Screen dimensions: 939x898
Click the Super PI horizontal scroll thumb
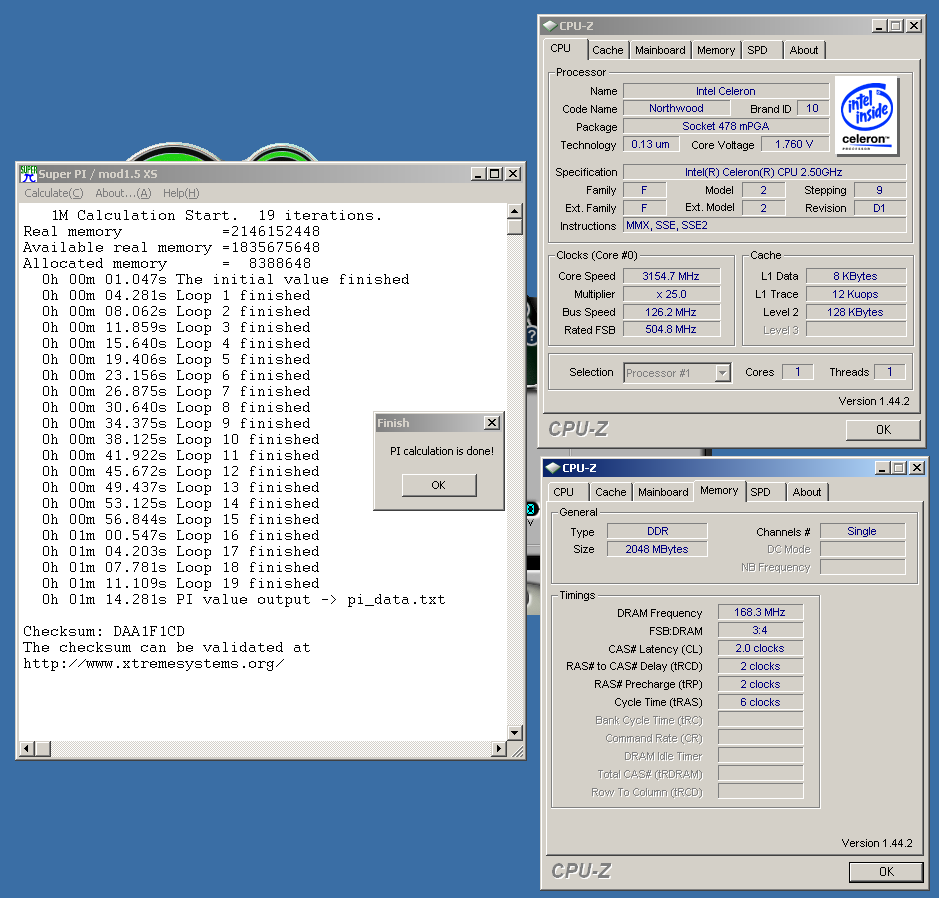(x=43, y=748)
